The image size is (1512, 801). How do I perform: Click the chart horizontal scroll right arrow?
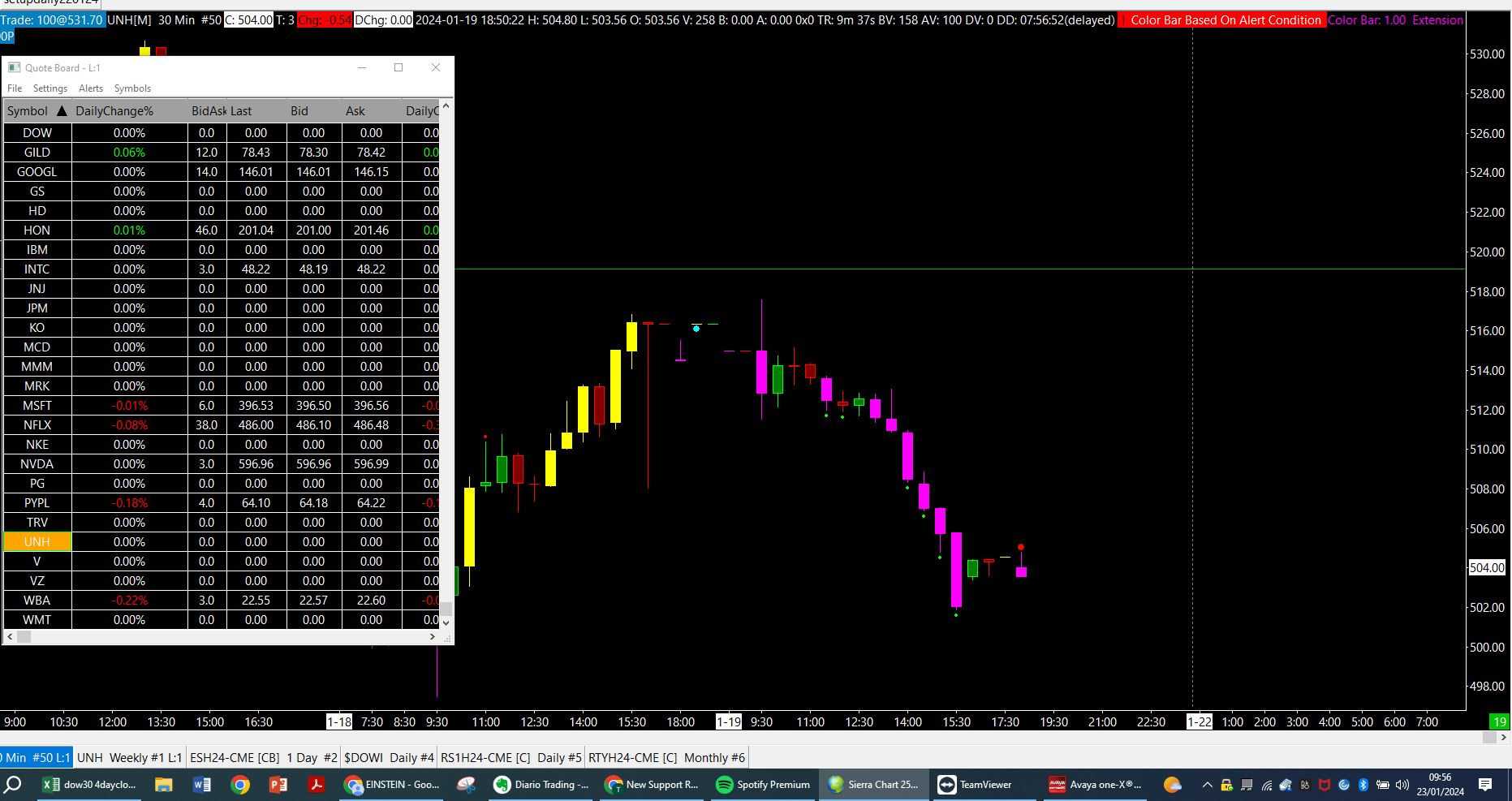pyautogui.click(x=1504, y=738)
